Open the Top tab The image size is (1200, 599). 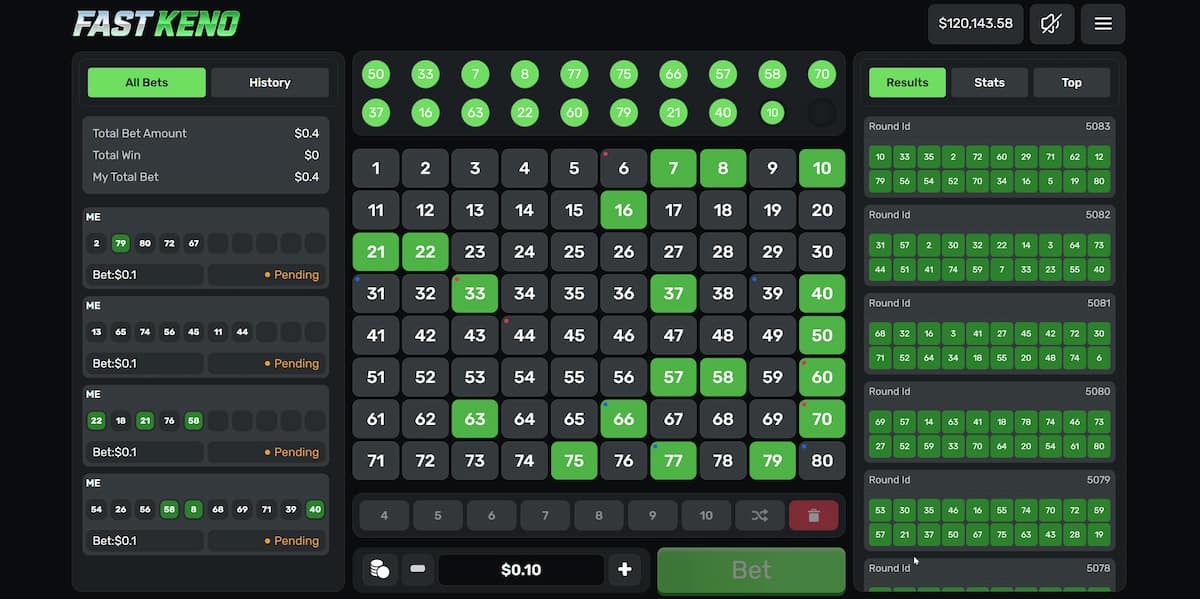coord(1072,83)
